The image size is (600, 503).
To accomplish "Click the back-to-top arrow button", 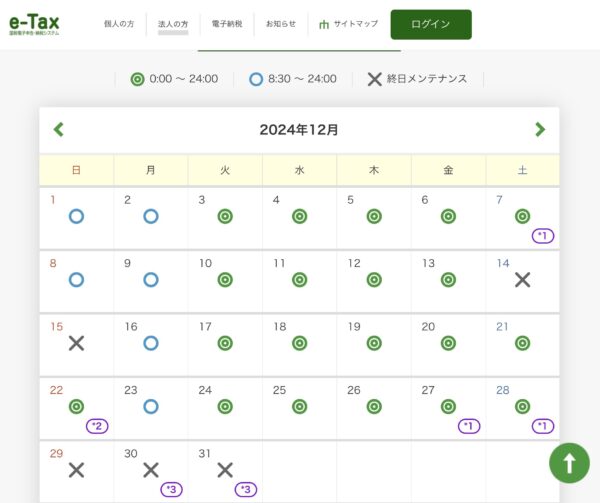I will click(x=569, y=463).
